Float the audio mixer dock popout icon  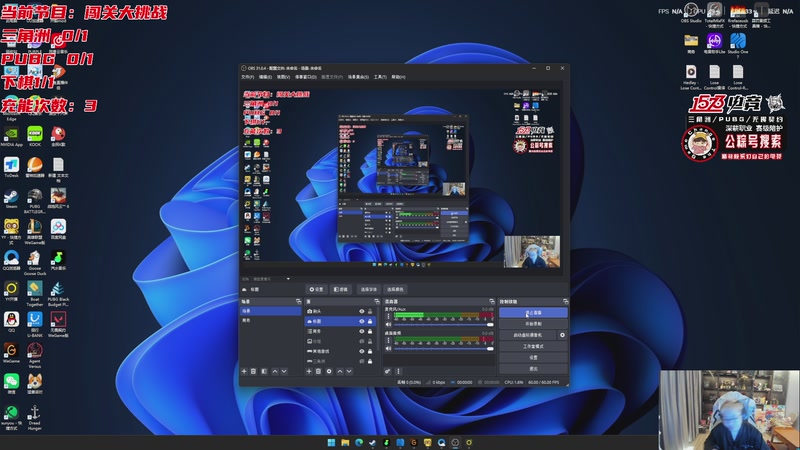(492, 302)
